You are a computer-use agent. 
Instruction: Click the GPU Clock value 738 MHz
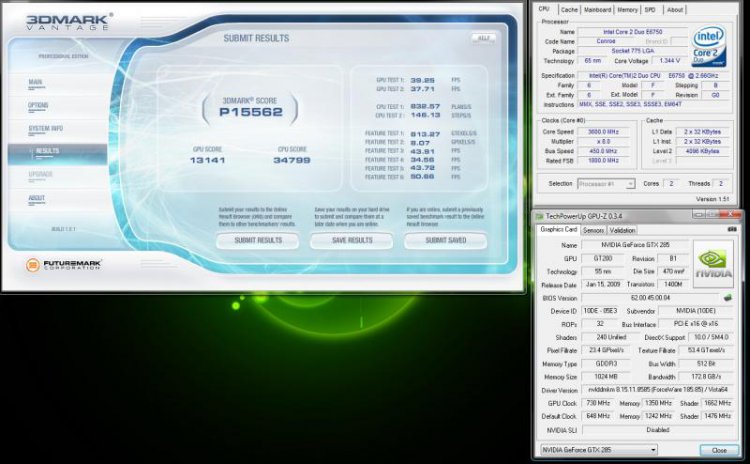(598, 403)
